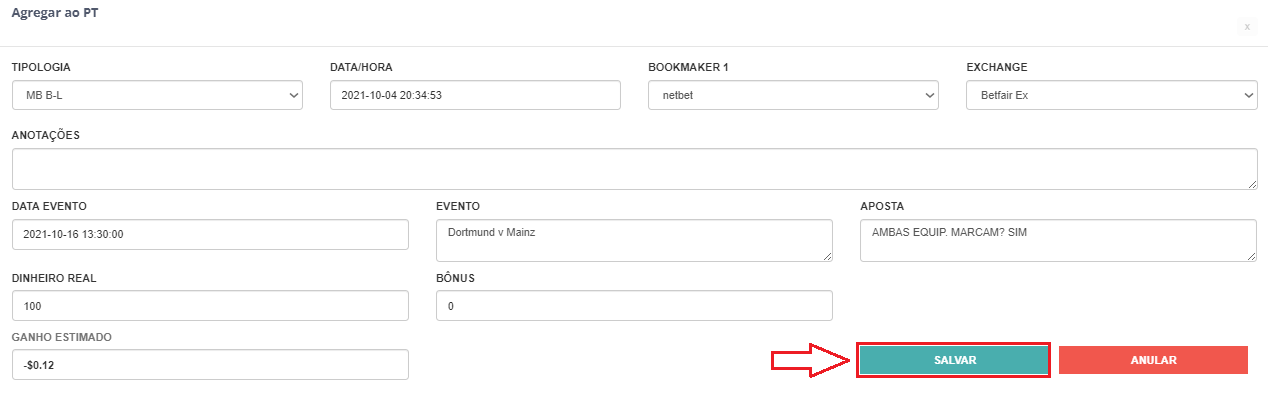Click the DINHEIRO REAL field
1268x399 pixels.
(210, 305)
